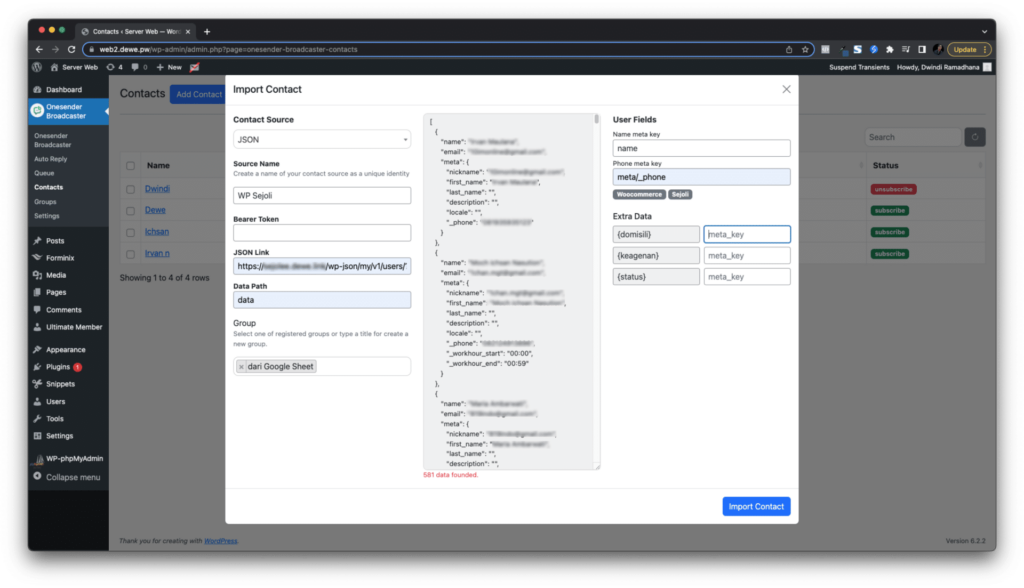Open the Contact Source JSON dropdown
This screenshot has height=588, width=1024.
[x=321, y=140]
